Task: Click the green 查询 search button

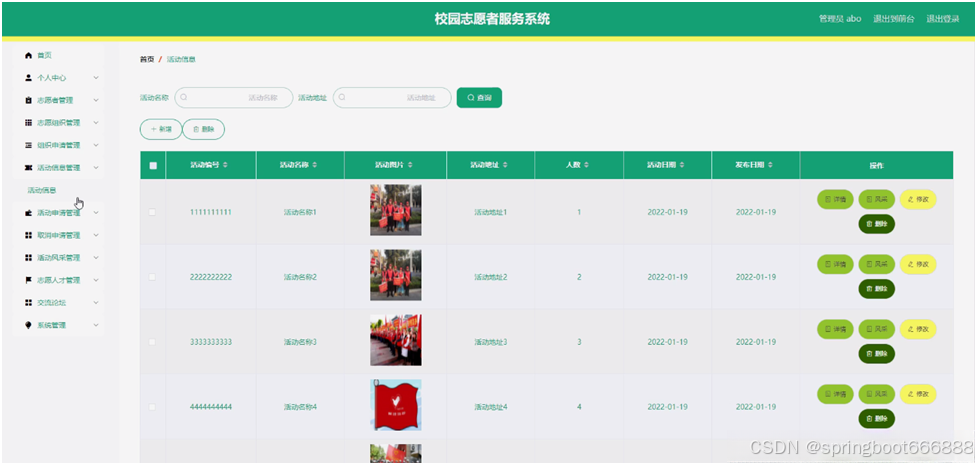Action: (x=479, y=97)
